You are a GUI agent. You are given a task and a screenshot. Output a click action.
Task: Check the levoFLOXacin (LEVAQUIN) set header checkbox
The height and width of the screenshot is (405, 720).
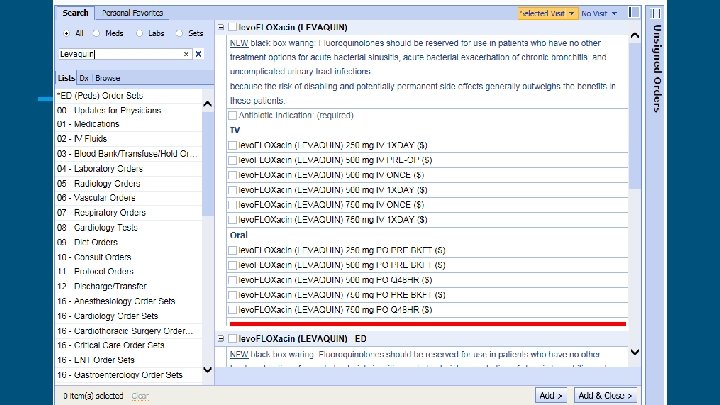pos(232,27)
